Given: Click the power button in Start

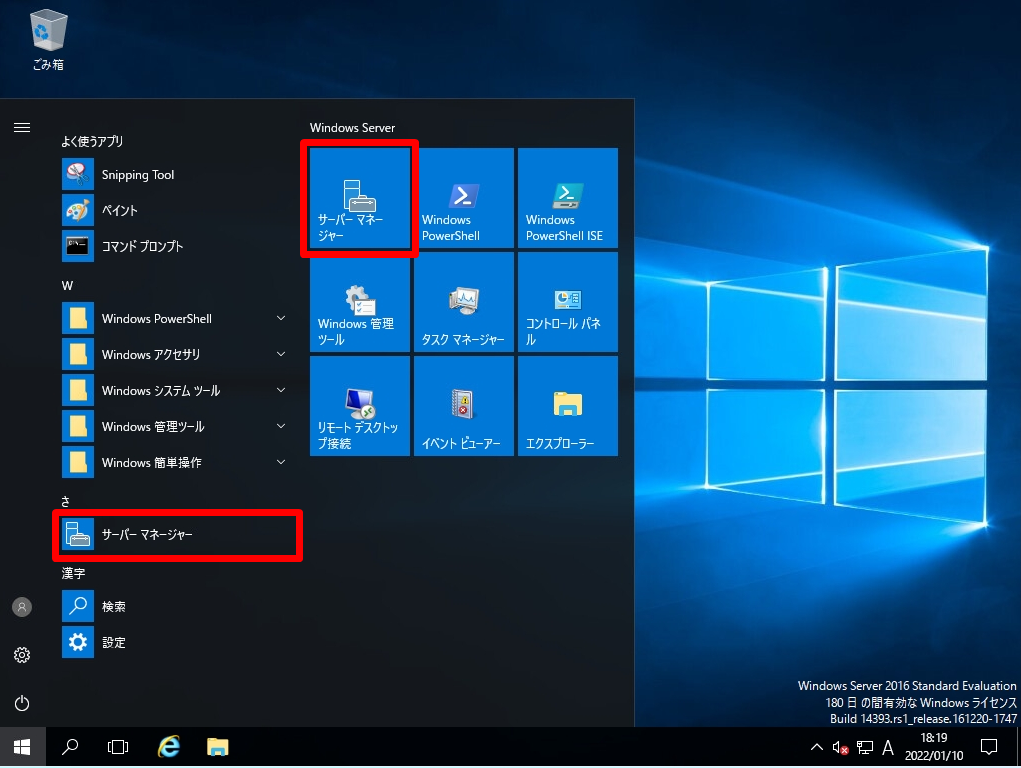Looking at the screenshot, I should (22, 704).
